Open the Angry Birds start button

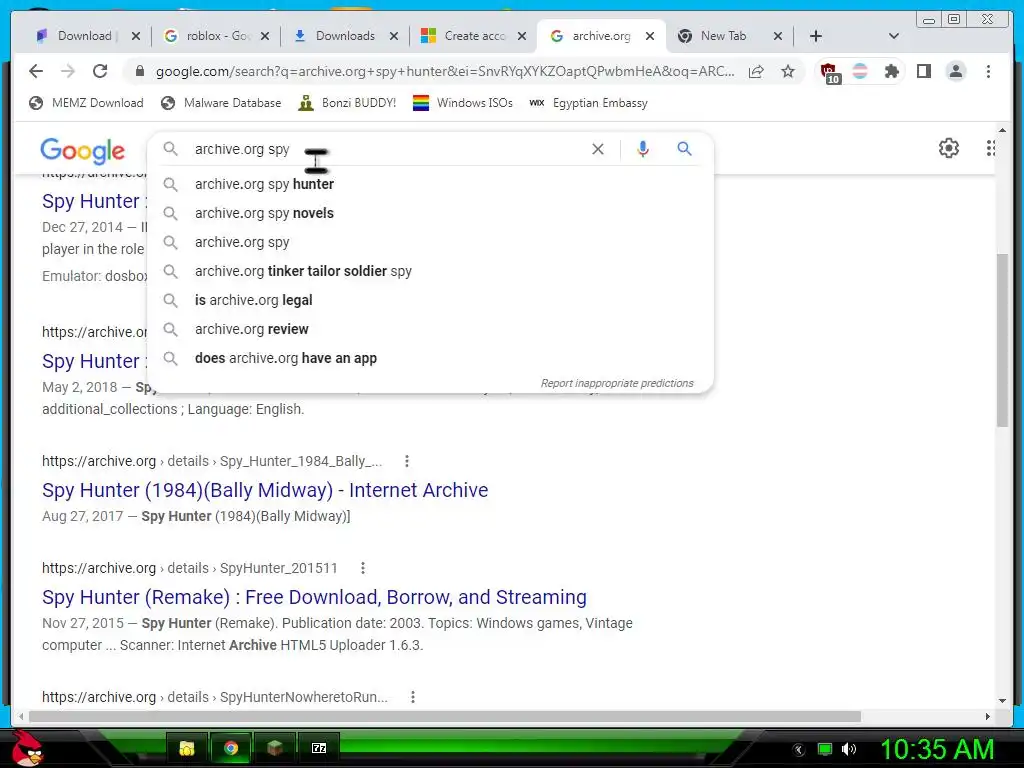coord(26,748)
